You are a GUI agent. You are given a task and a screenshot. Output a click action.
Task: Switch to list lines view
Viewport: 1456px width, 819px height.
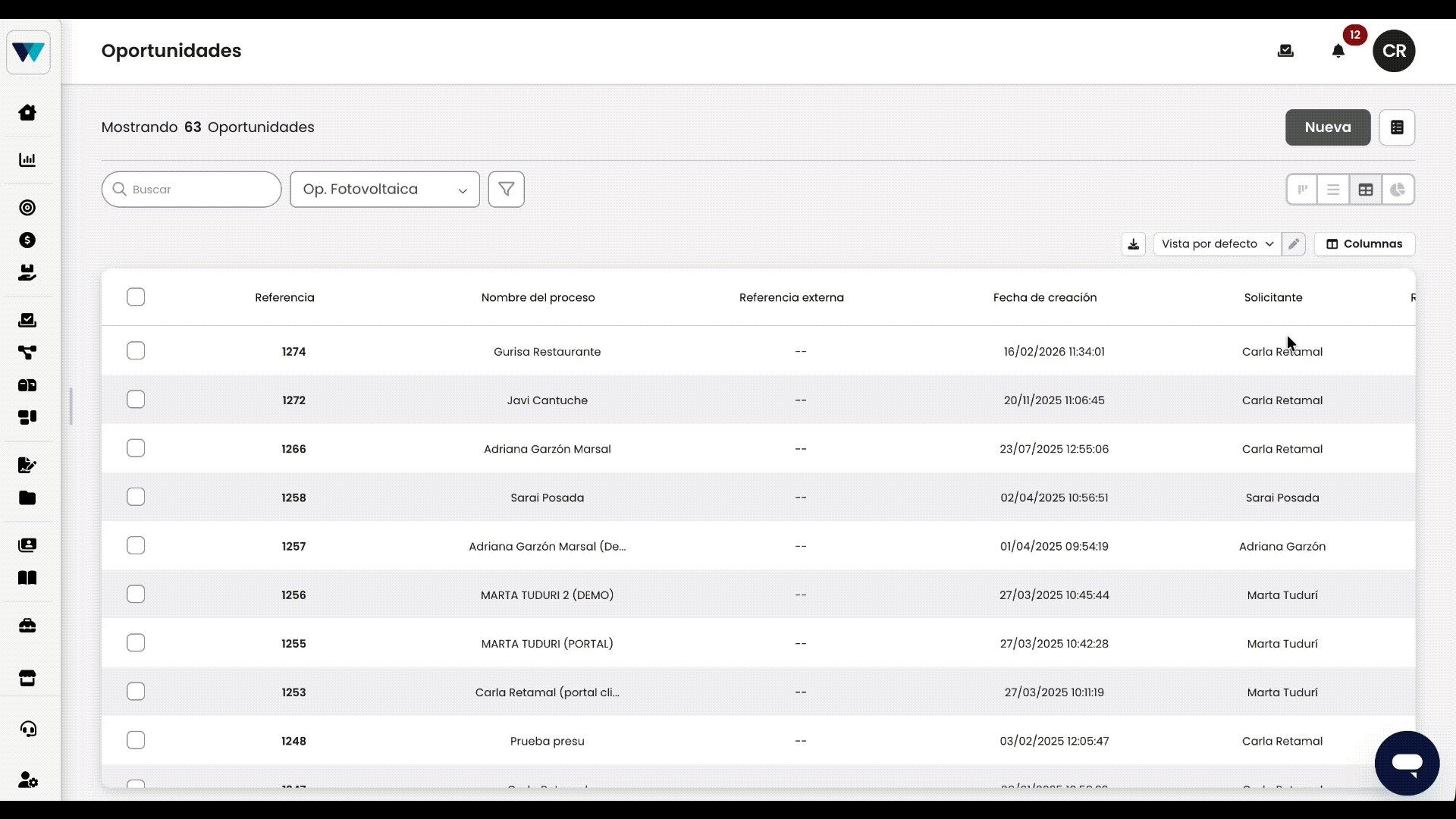[x=1333, y=190]
